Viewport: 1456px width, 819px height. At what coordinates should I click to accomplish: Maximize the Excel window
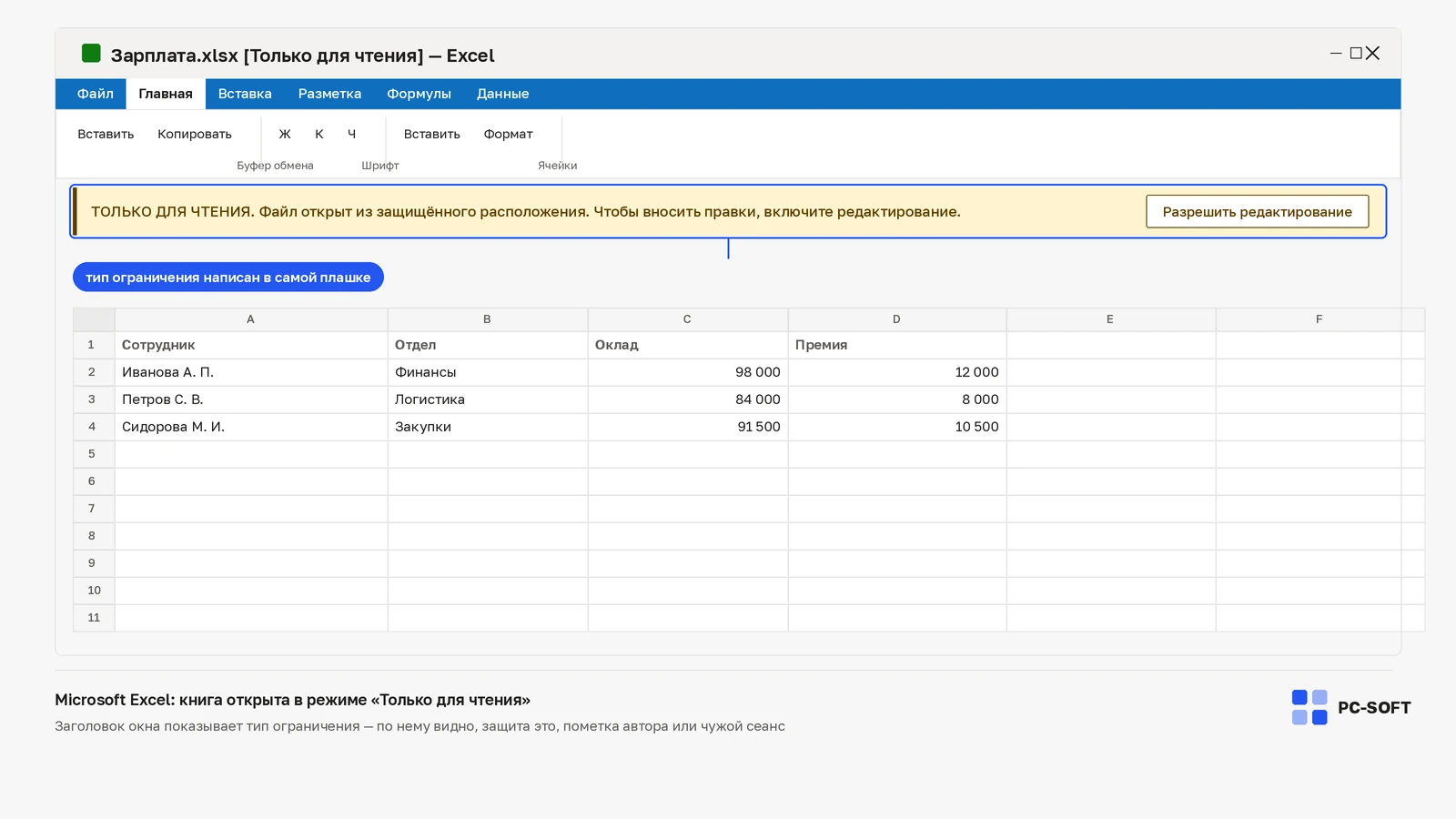[x=1356, y=54]
